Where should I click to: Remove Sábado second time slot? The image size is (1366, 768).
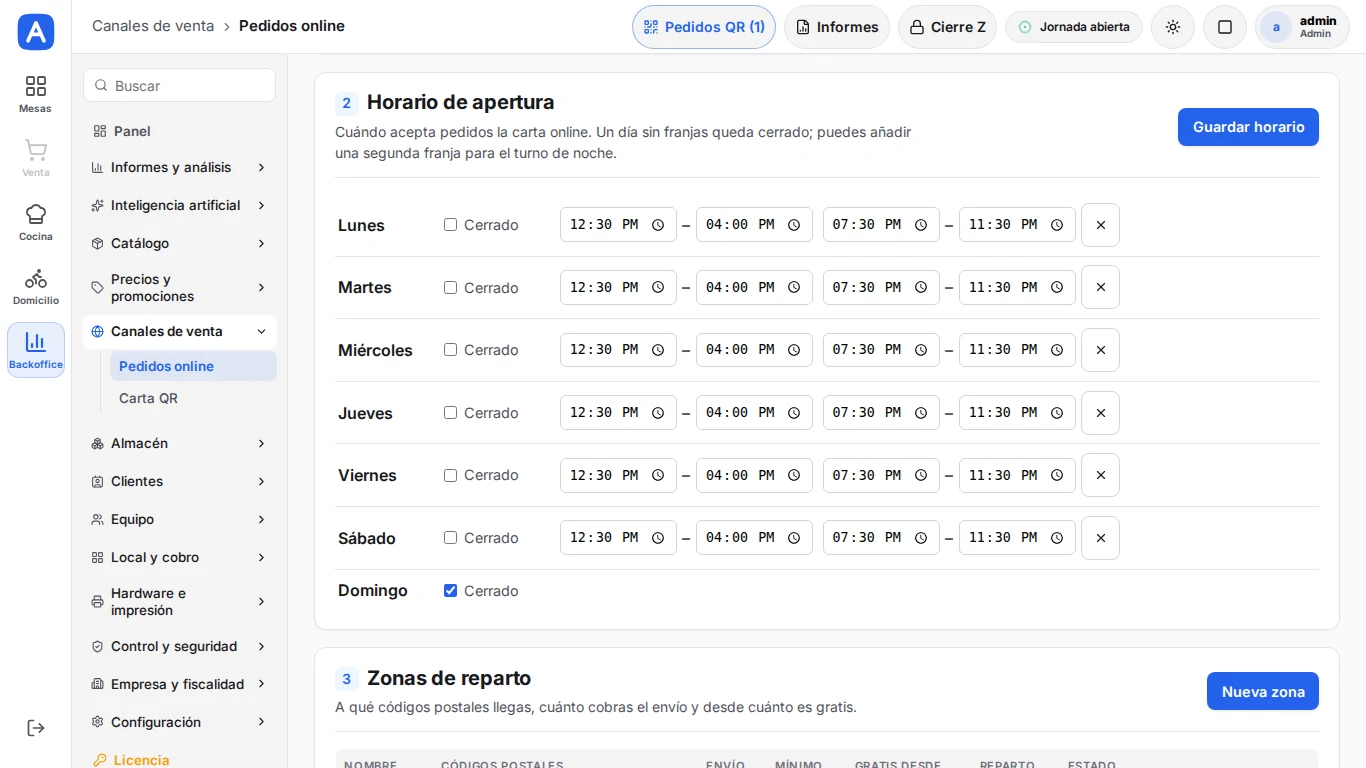pyautogui.click(x=1100, y=538)
